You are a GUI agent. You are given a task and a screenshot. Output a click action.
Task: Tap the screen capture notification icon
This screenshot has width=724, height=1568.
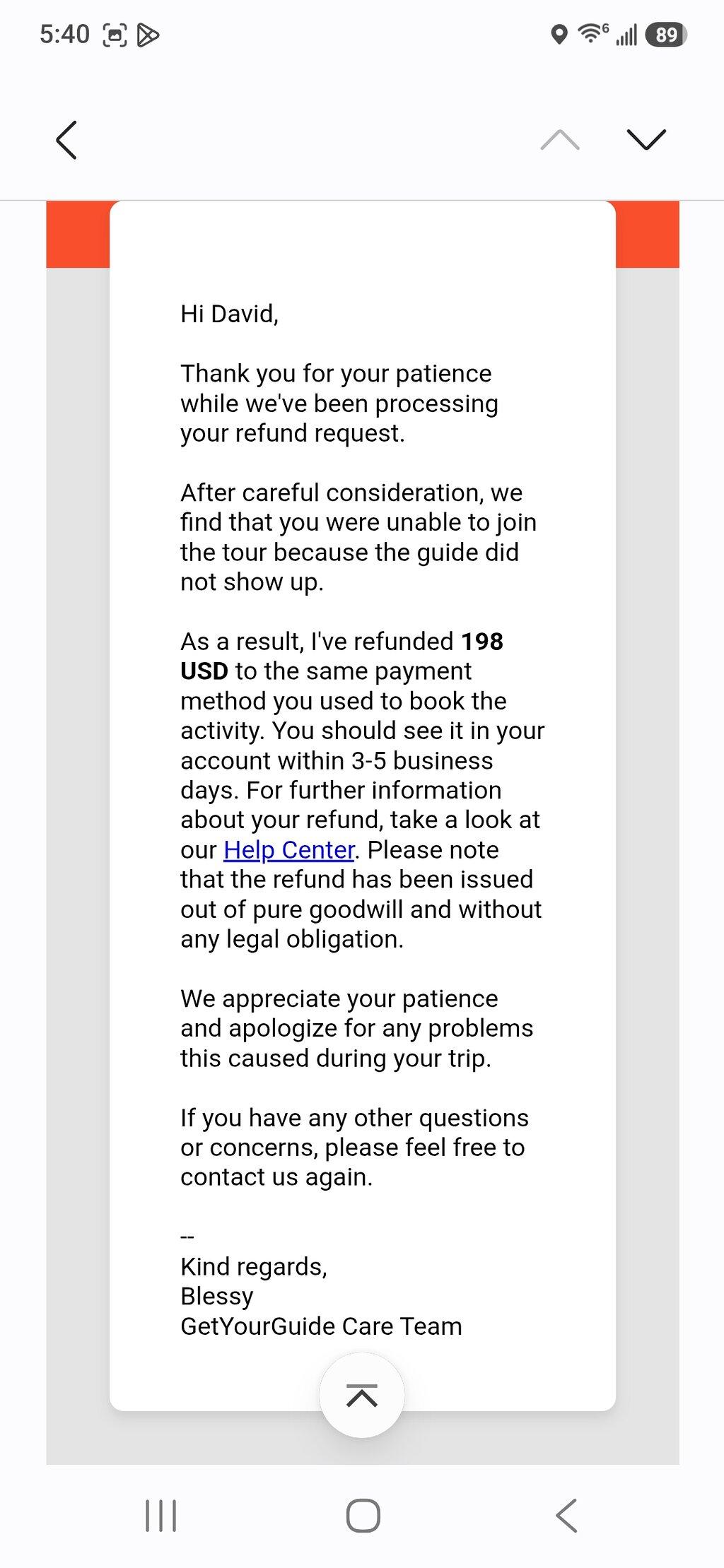point(115,35)
